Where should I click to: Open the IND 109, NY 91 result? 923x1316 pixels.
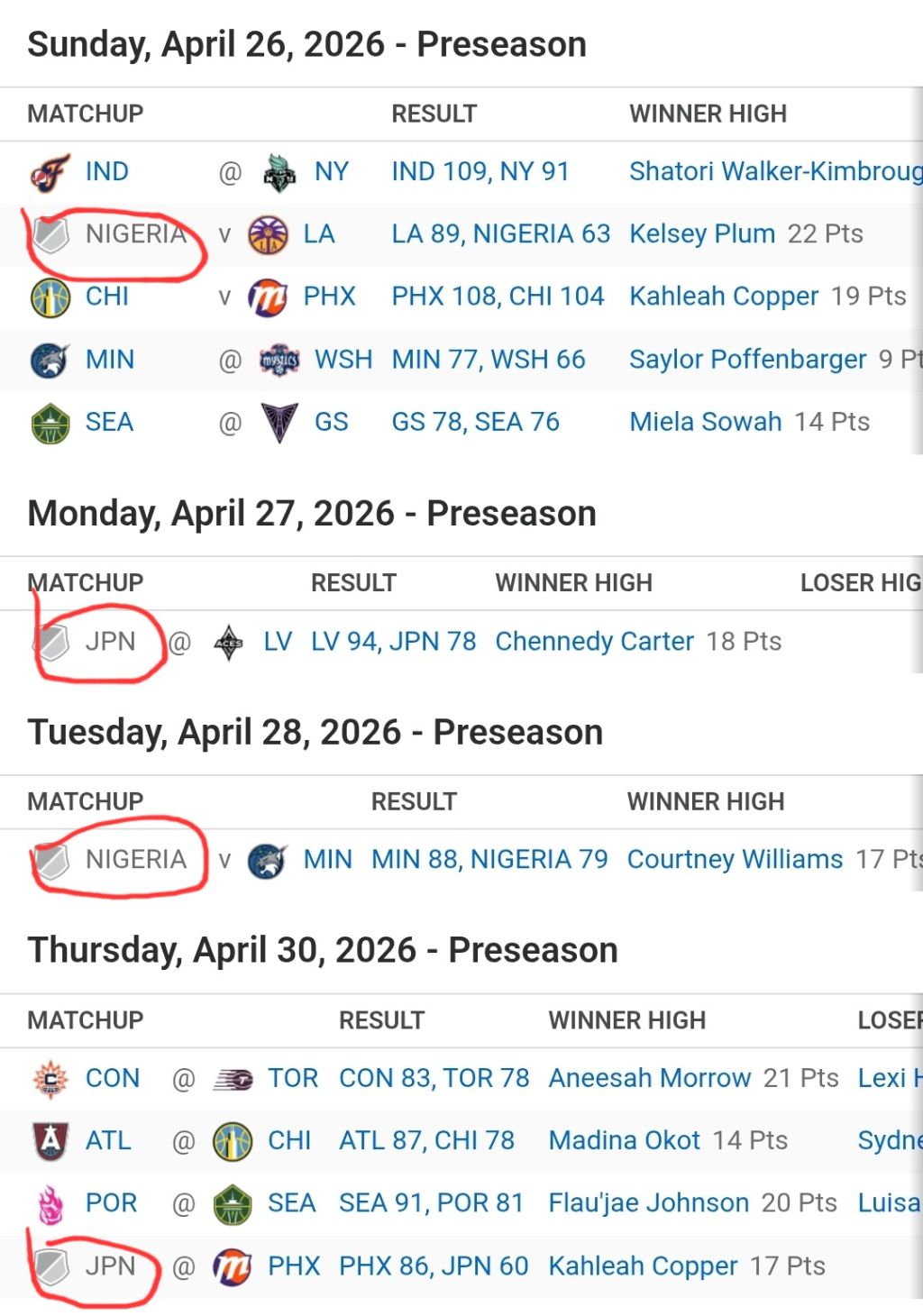pos(480,171)
